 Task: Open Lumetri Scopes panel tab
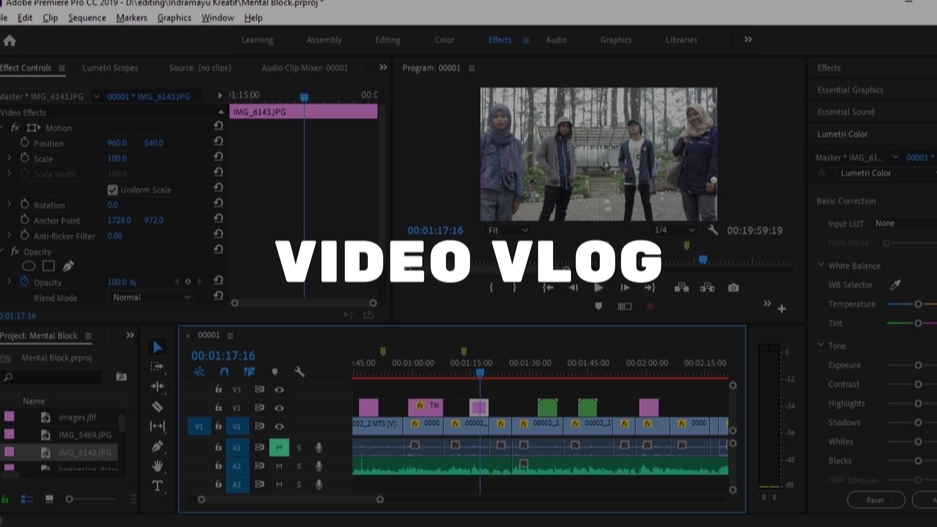click(x=110, y=68)
